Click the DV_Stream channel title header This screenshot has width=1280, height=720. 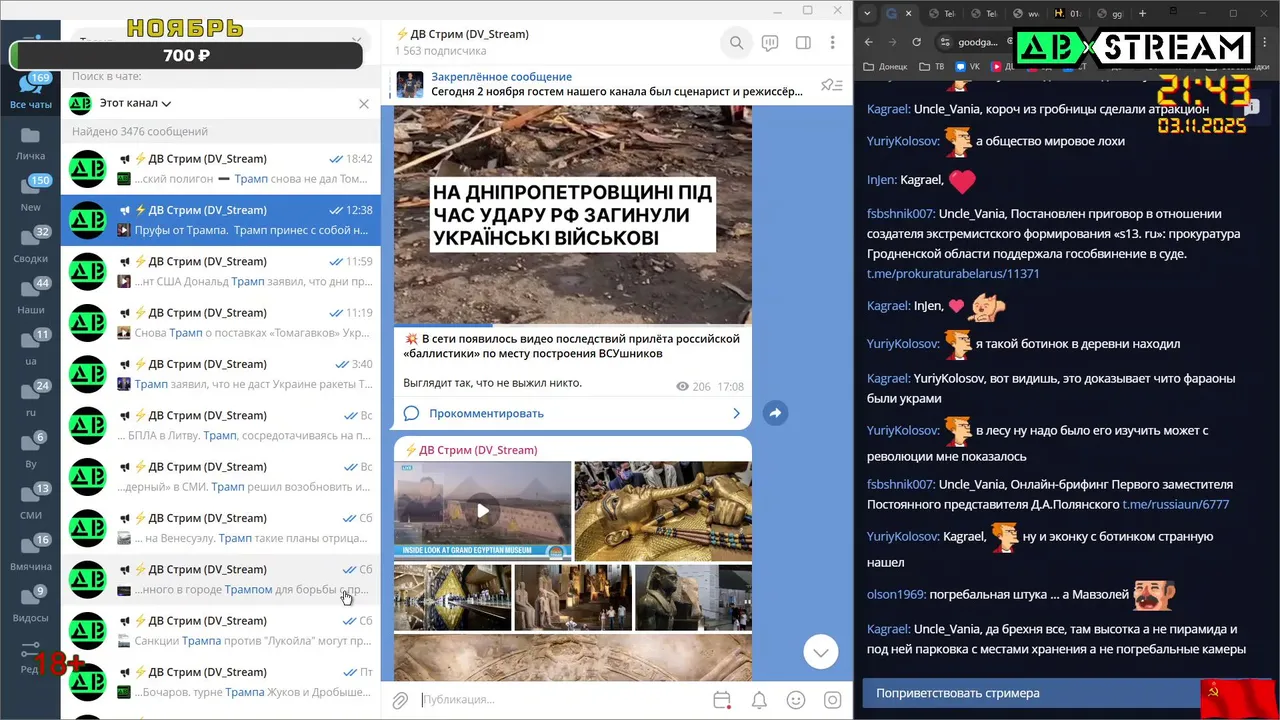click(x=462, y=34)
